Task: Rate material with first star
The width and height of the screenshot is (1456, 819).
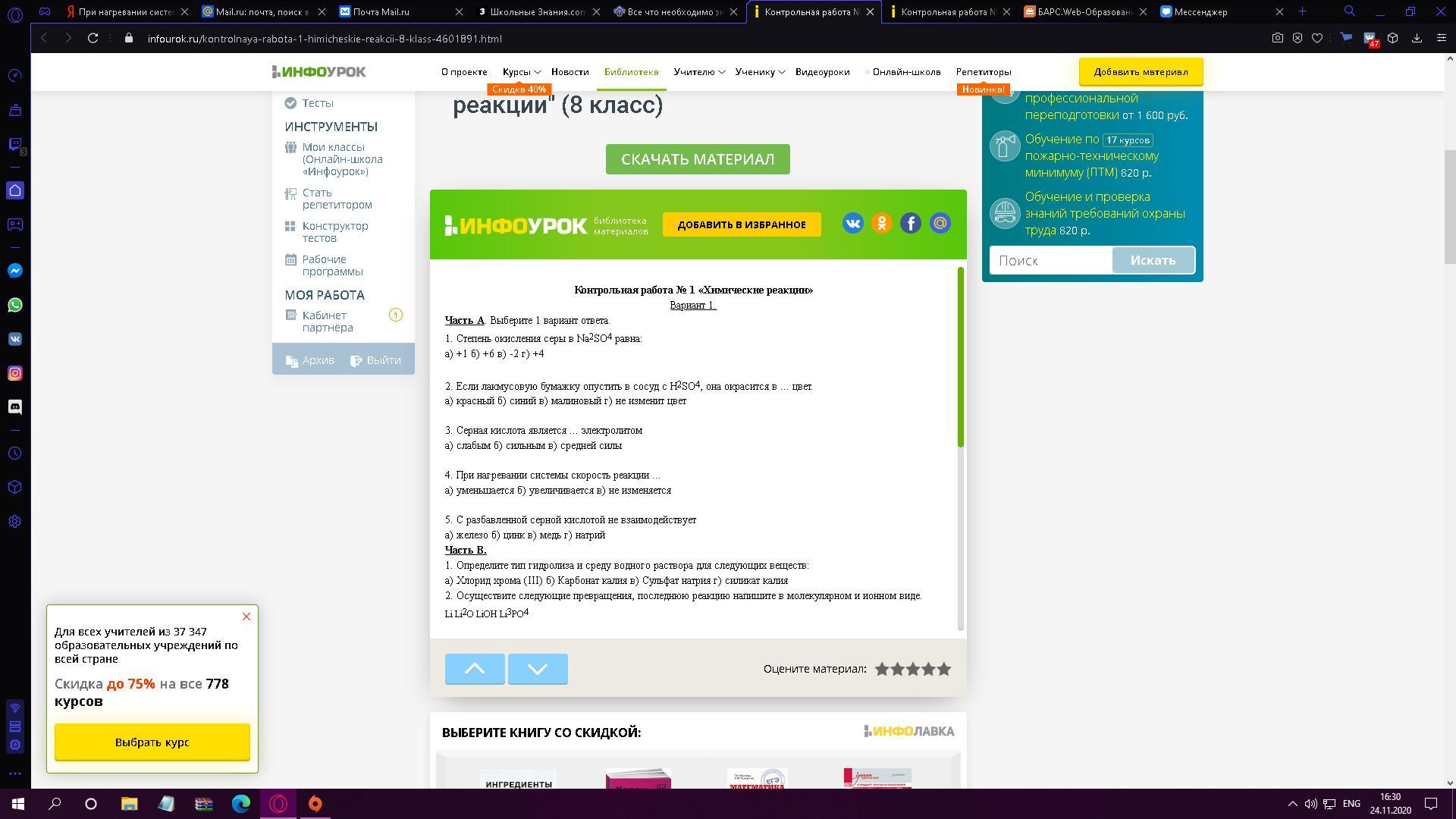Action: (x=882, y=669)
